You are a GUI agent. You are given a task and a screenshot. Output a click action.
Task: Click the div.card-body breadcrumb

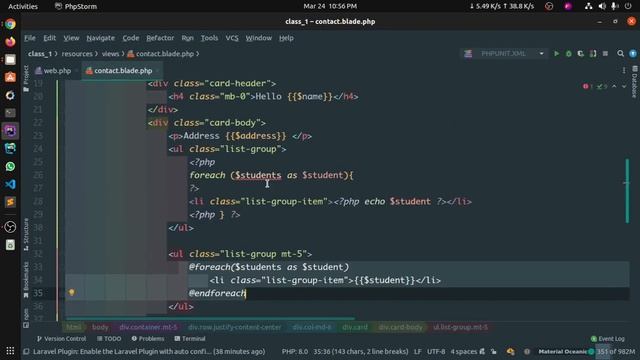pyautogui.click(x=400, y=327)
